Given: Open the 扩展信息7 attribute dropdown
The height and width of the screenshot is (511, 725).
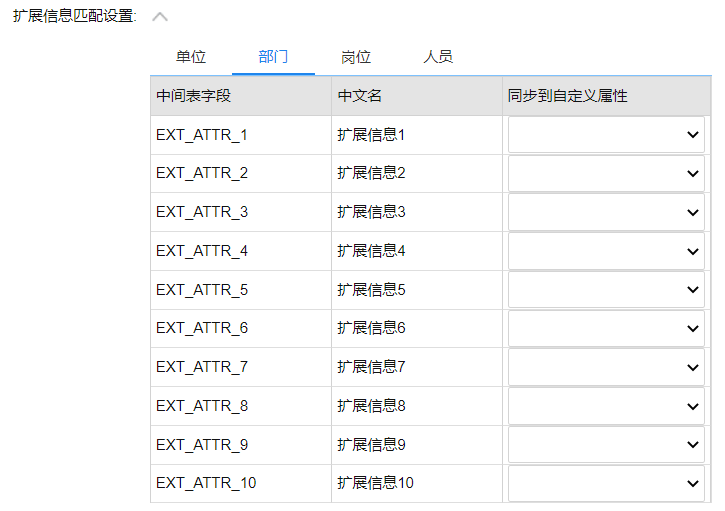Looking at the screenshot, I should pos(606,367).
